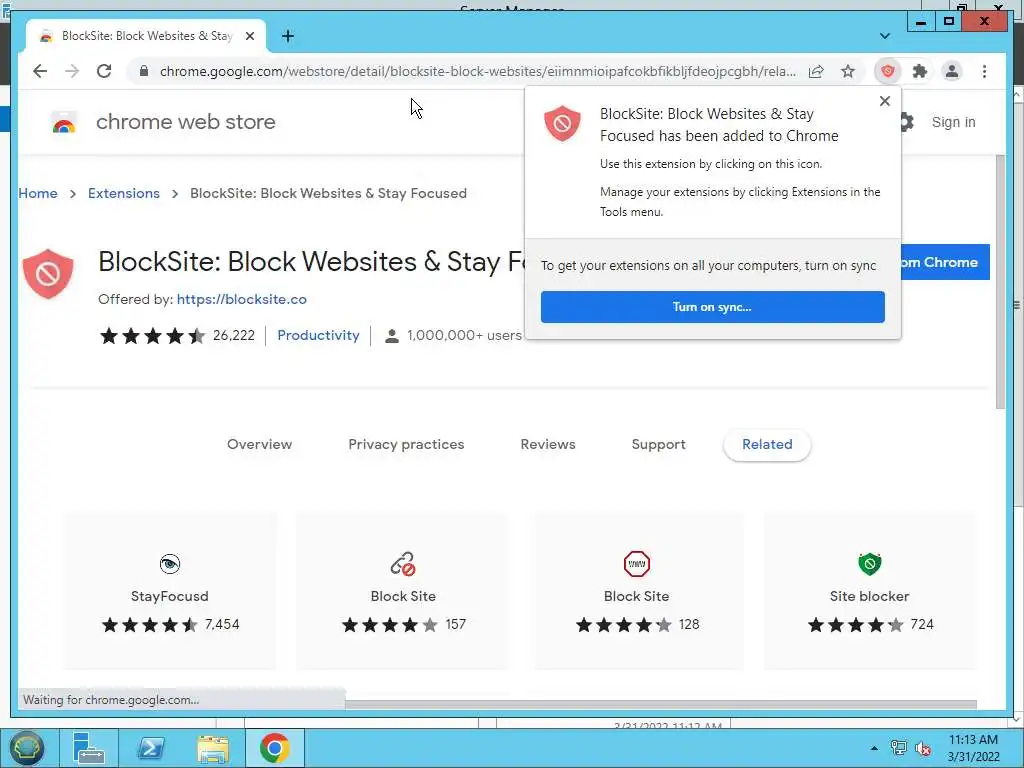Open File Explorer from taskbar
The height and width of the screenshot is (768, 1024).
point(213,748)
